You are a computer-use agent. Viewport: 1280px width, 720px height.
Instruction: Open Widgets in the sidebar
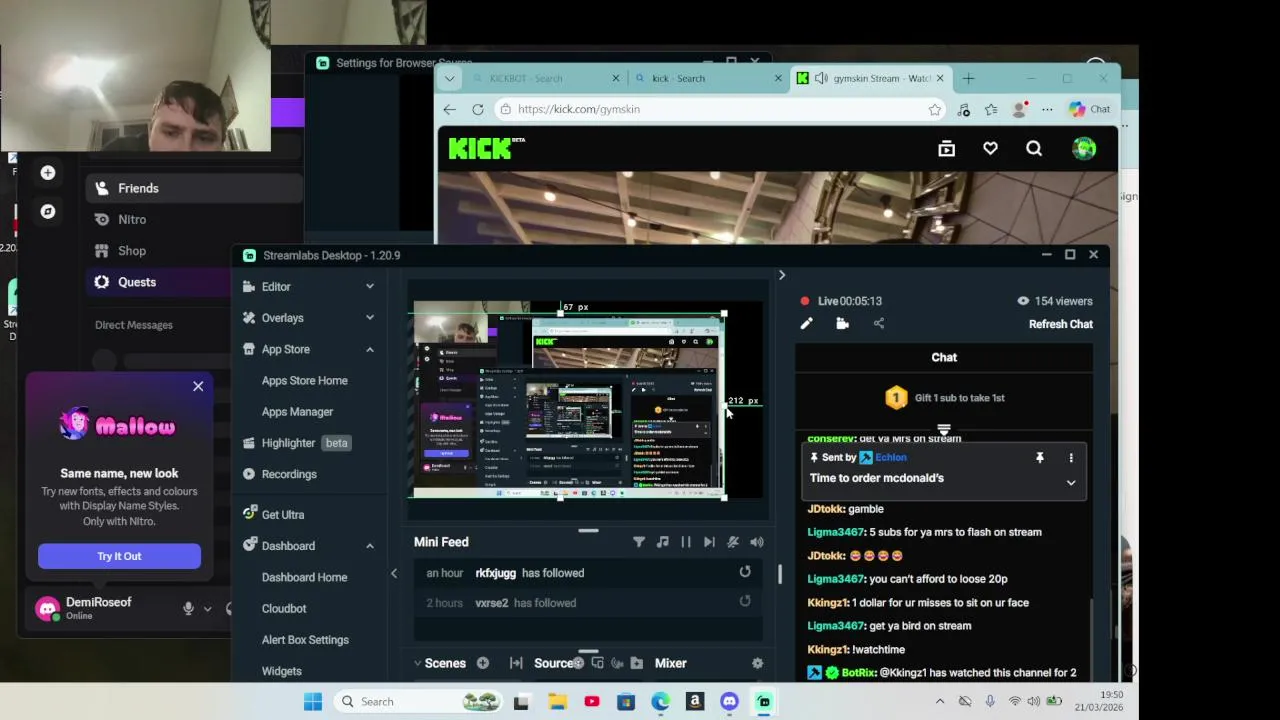tap(281, 671)
